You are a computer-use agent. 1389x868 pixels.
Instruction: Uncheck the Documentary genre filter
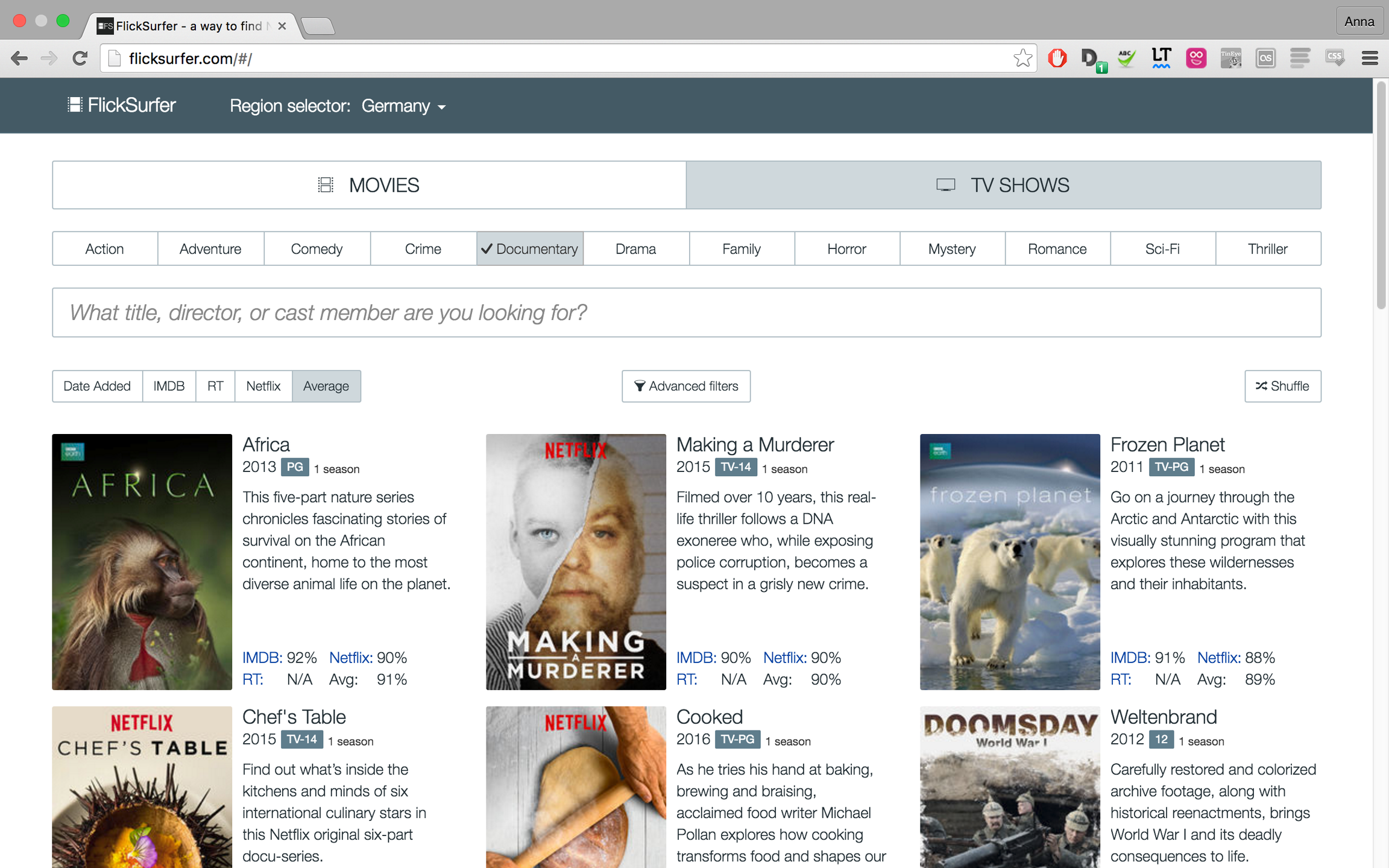[x=530, y=249]
